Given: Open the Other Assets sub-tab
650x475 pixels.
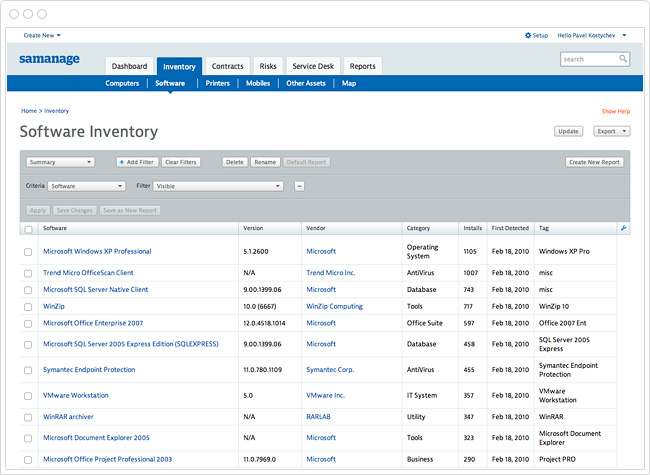Looking at the screenshot, I should (306, 83).
